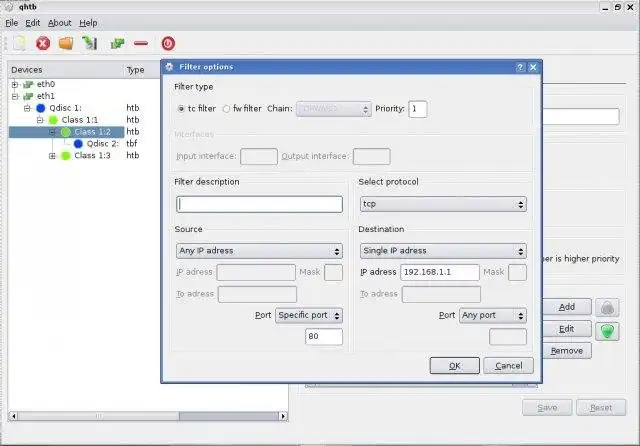Collapse the Class 1:1 tree node
This screenshot has height=446, width=640.
(40, 120)
